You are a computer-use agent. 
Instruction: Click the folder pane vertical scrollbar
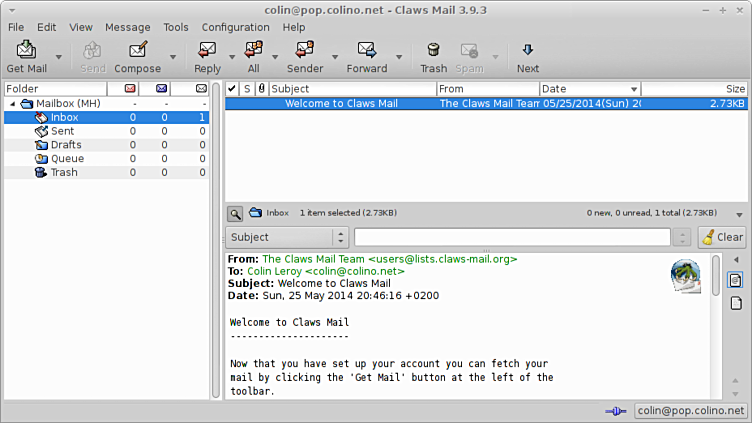pos(216,240)
